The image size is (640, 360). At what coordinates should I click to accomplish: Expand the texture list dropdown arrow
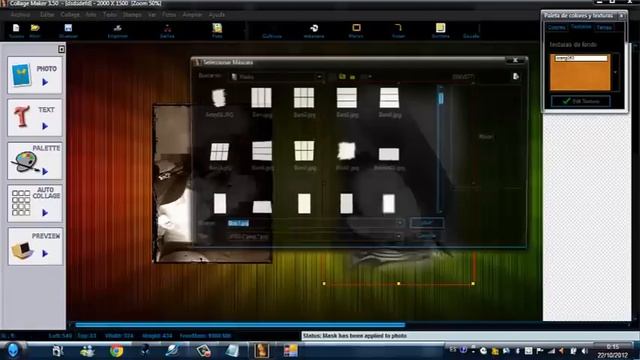pos(615,72)
